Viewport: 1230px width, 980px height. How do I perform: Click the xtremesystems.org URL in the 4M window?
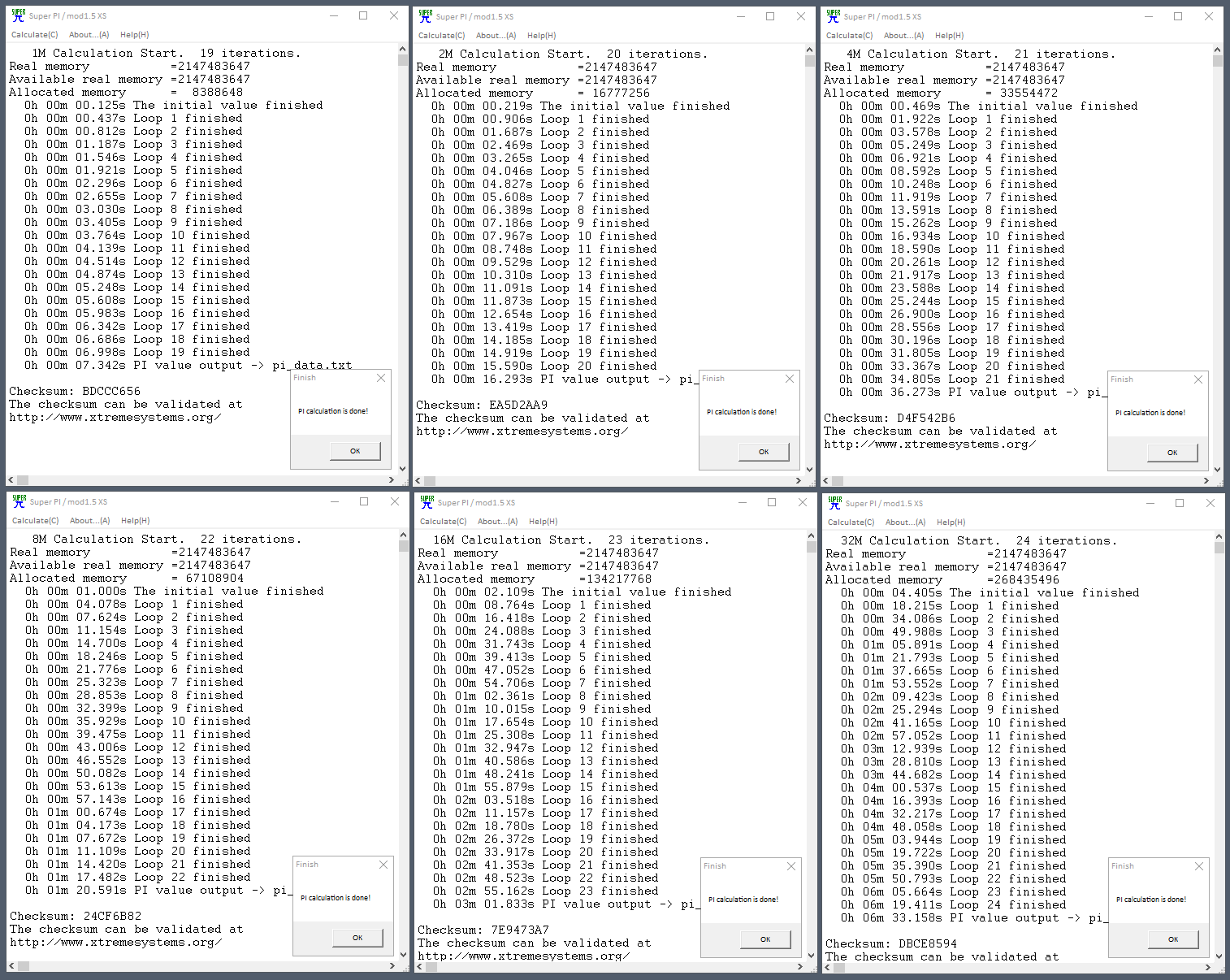pyautogui.click(x=929, y=444)
